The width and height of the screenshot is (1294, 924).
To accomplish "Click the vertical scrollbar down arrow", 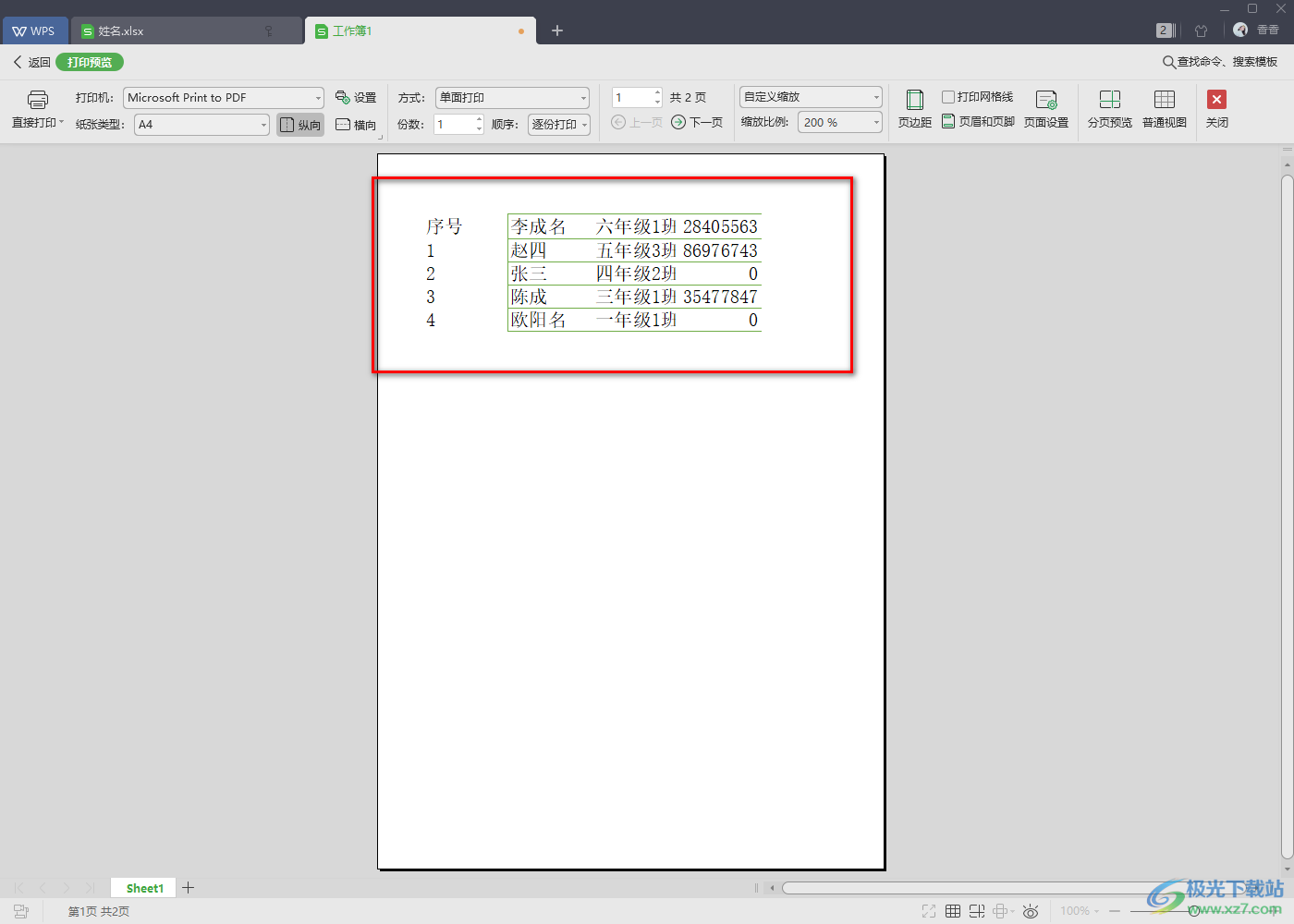I will (1287, 869).
